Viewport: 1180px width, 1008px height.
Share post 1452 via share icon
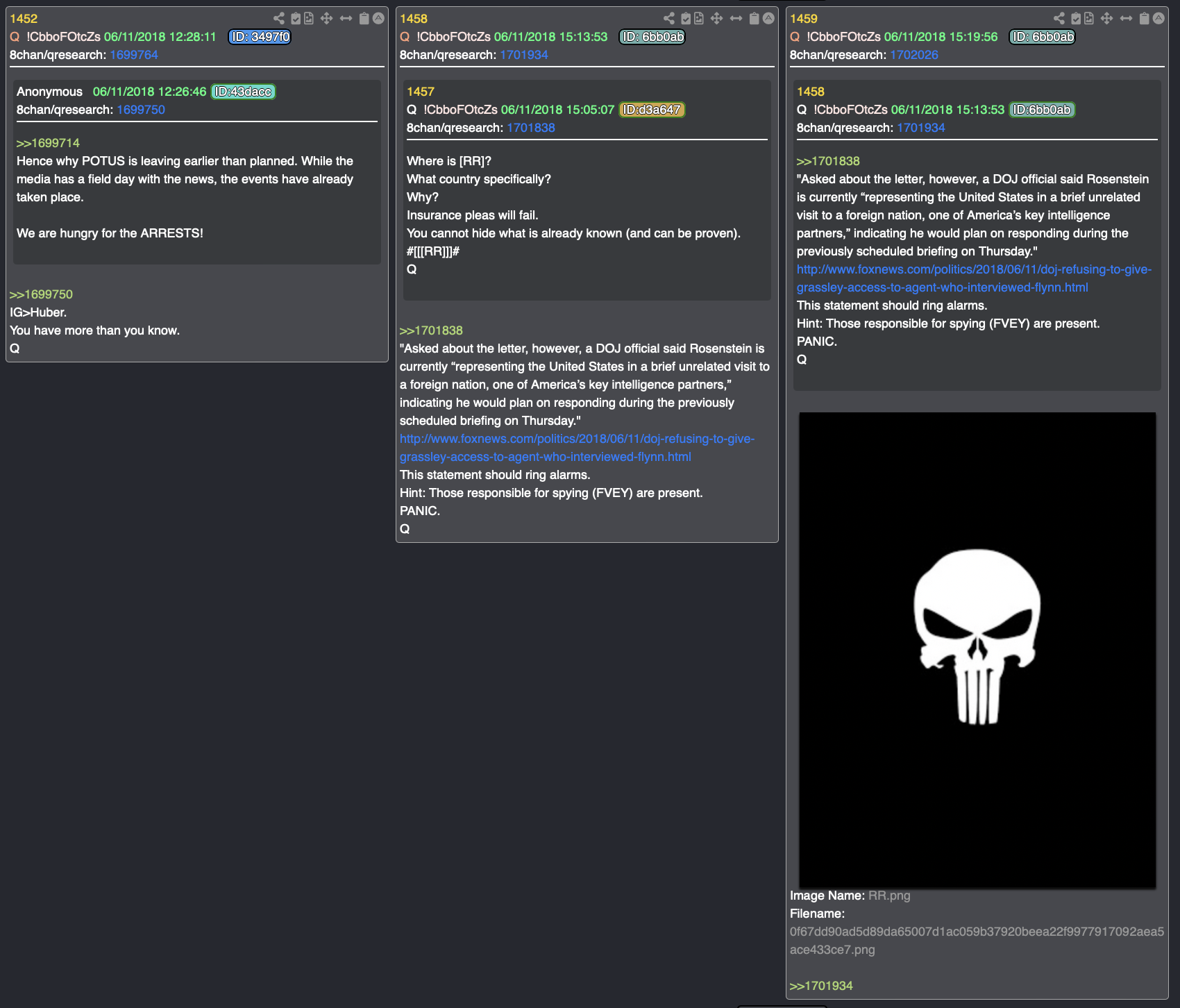click(278, 19)
